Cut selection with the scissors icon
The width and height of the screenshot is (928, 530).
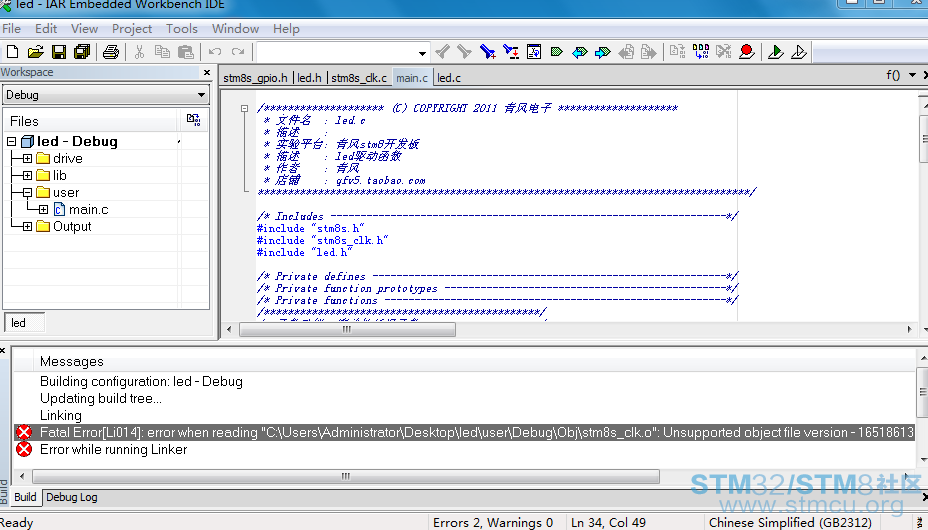(x=139, y=52)
